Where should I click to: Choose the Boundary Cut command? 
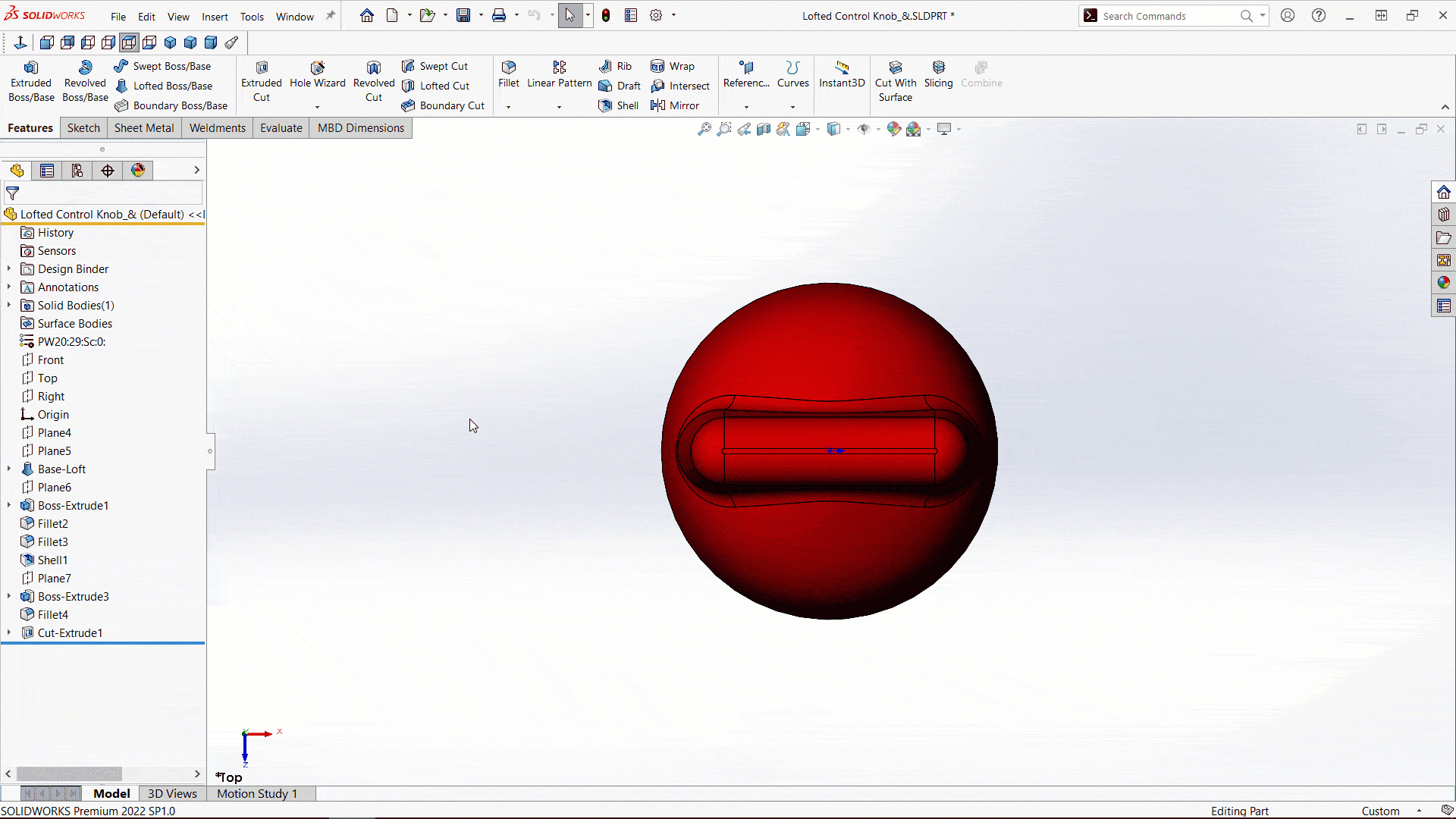[443, 105]
